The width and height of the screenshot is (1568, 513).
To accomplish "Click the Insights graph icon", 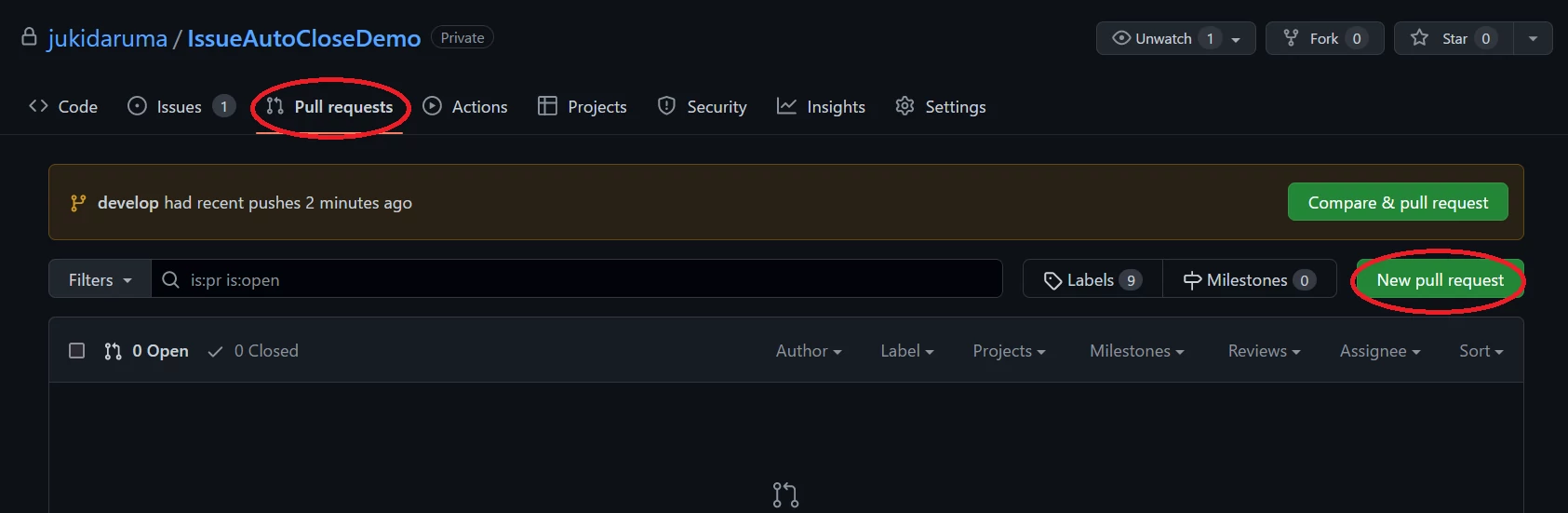I will coord(786,106).
